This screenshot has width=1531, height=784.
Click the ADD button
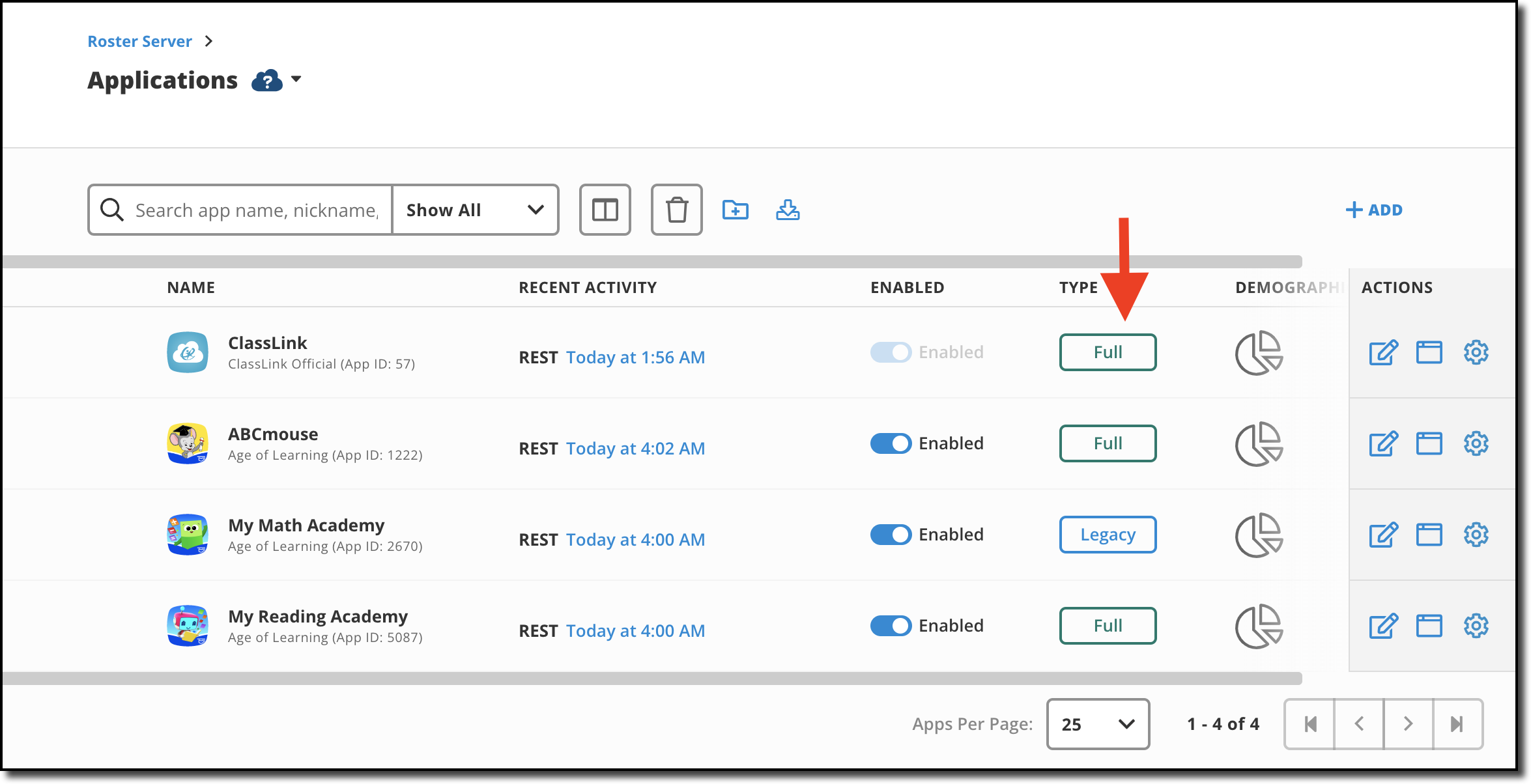[x=1374, y=210]
